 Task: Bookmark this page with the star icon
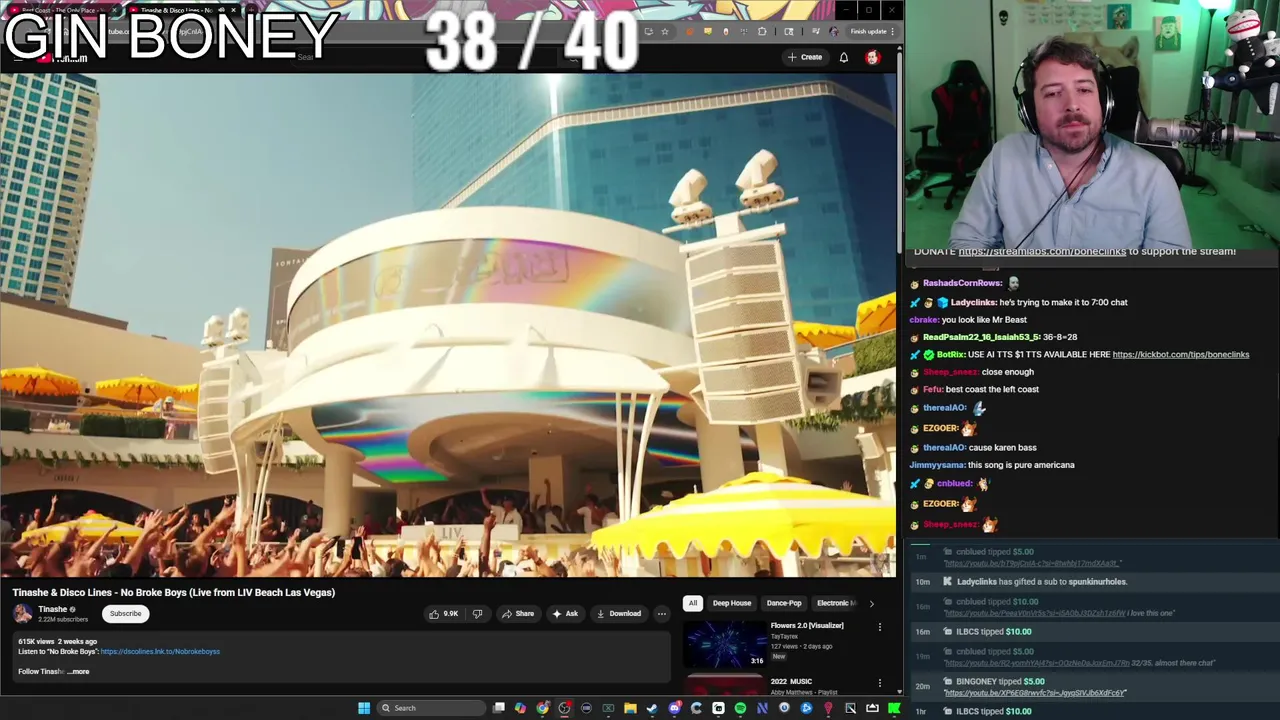coord(664,31)
